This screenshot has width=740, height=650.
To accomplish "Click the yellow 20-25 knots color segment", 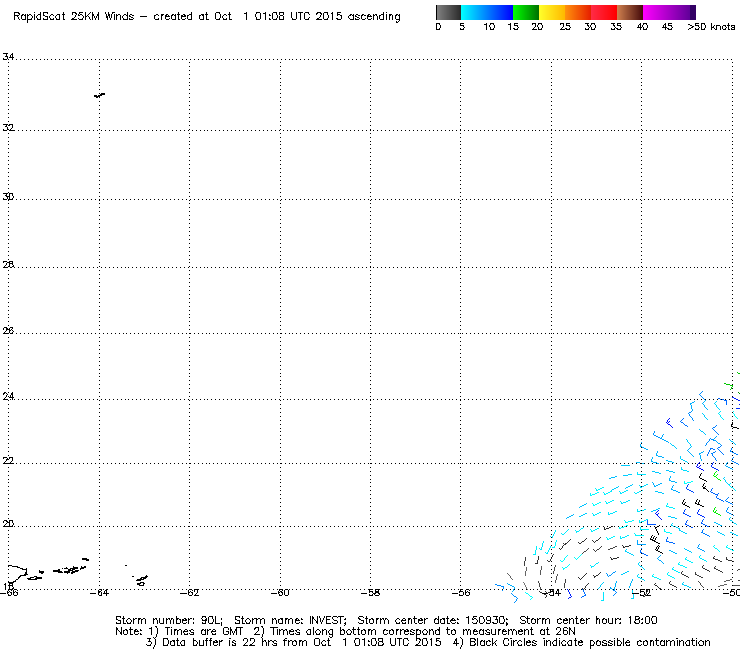I will pyautogui.click(x=552, y=12).
